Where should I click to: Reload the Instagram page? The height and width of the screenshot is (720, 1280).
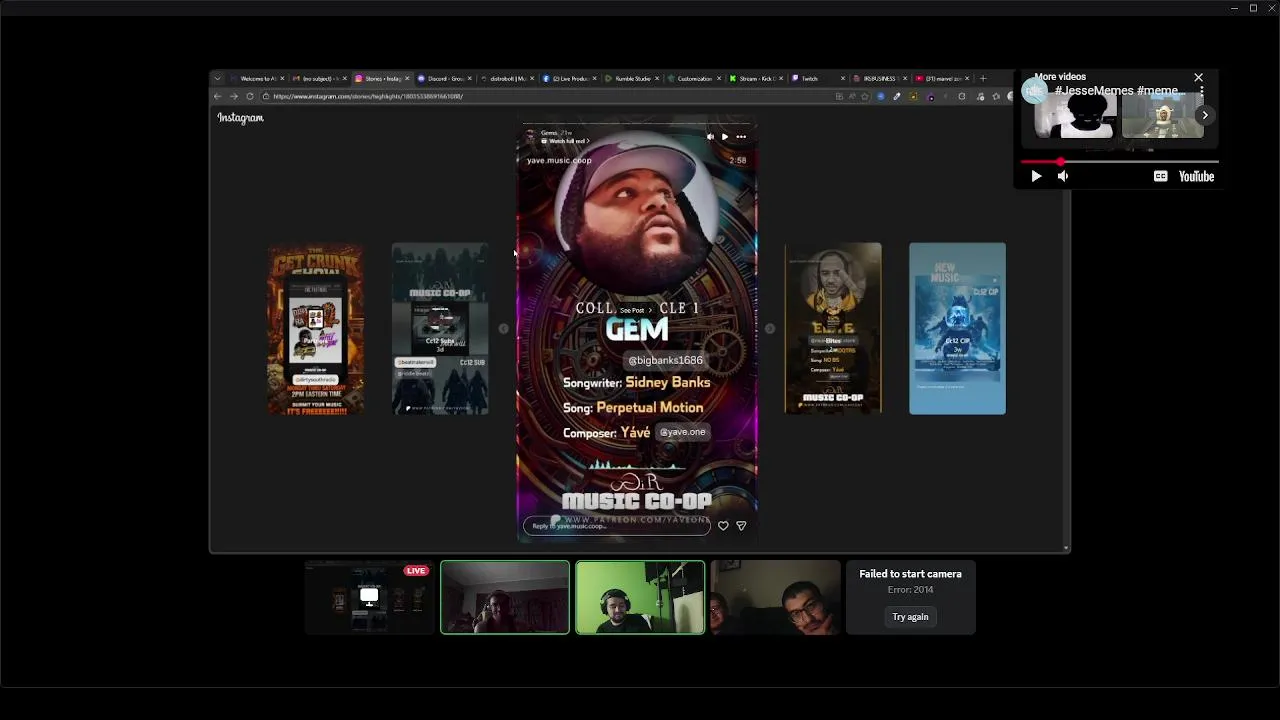pyautogui.click(x=250, y=96)
